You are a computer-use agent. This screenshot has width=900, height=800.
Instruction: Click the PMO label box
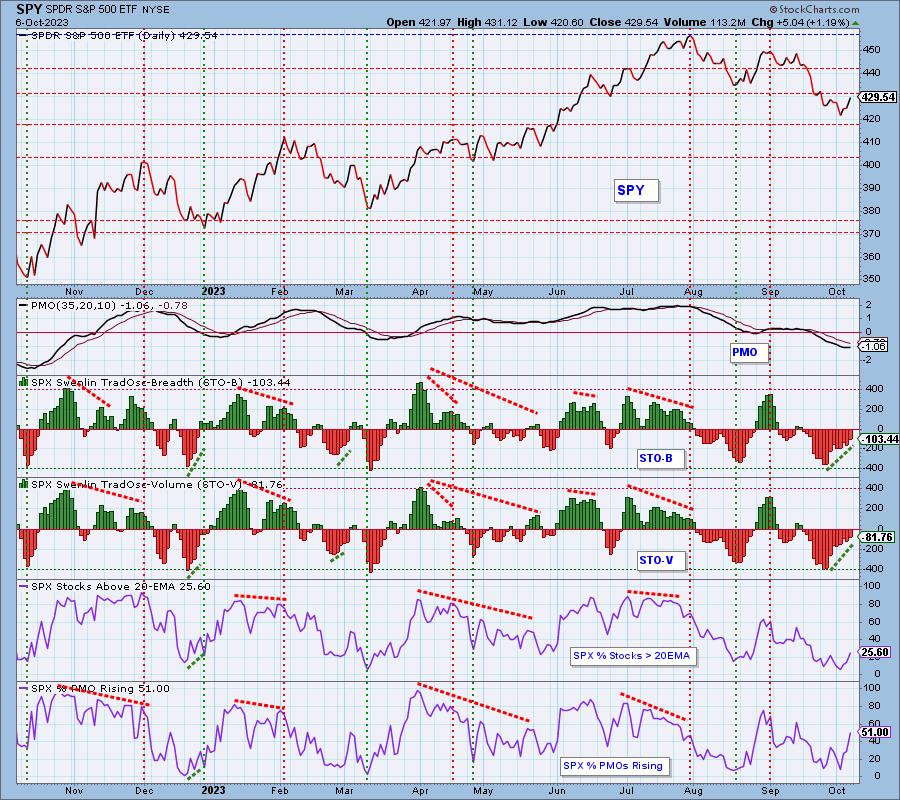tap(748, 352)
